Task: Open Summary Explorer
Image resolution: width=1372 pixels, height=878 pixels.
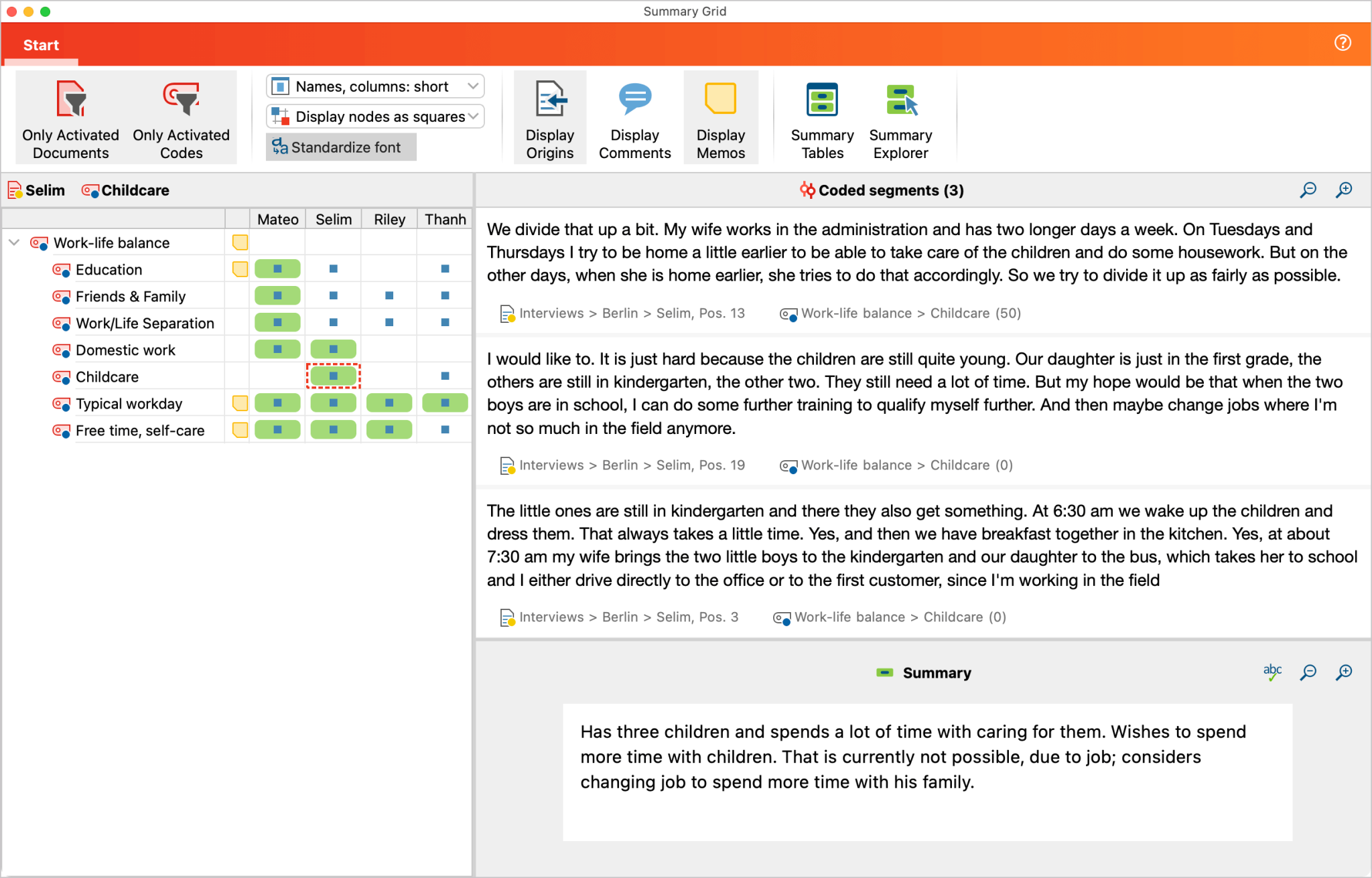Action: [900, 117]
